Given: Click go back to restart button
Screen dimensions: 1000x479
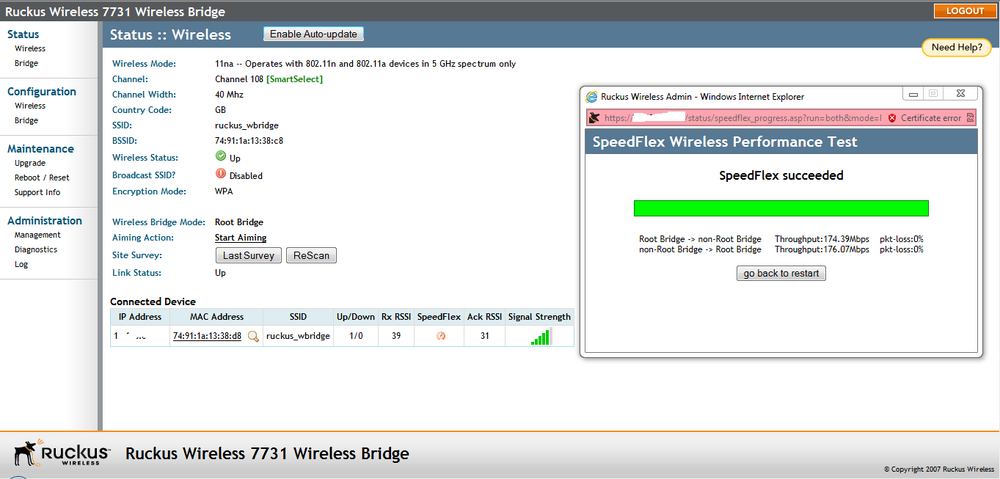Looking at the screenshot, I should 781,274.
